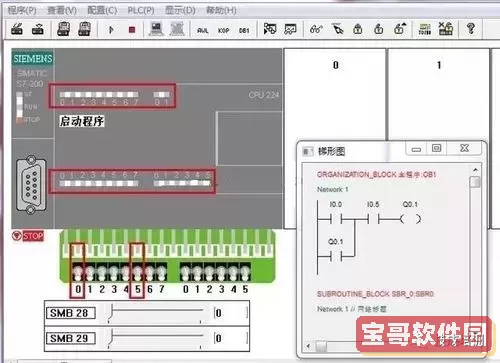Click the program state icon next to the DB1 button
This screenshot has height=363, width=500.
click(270, 29)
